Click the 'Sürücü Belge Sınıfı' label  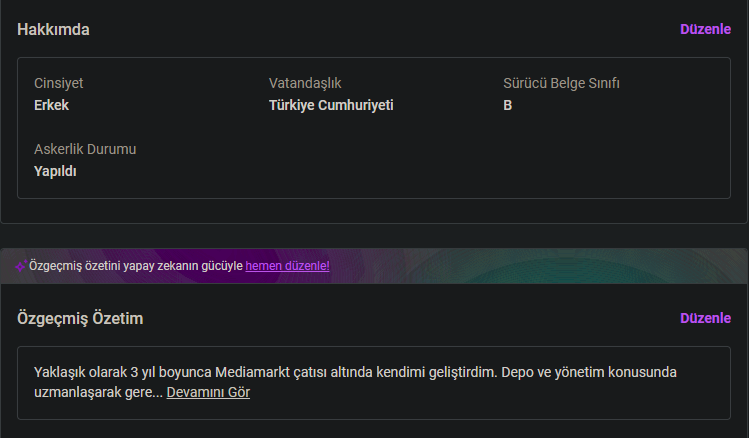(x=561, y=83)
